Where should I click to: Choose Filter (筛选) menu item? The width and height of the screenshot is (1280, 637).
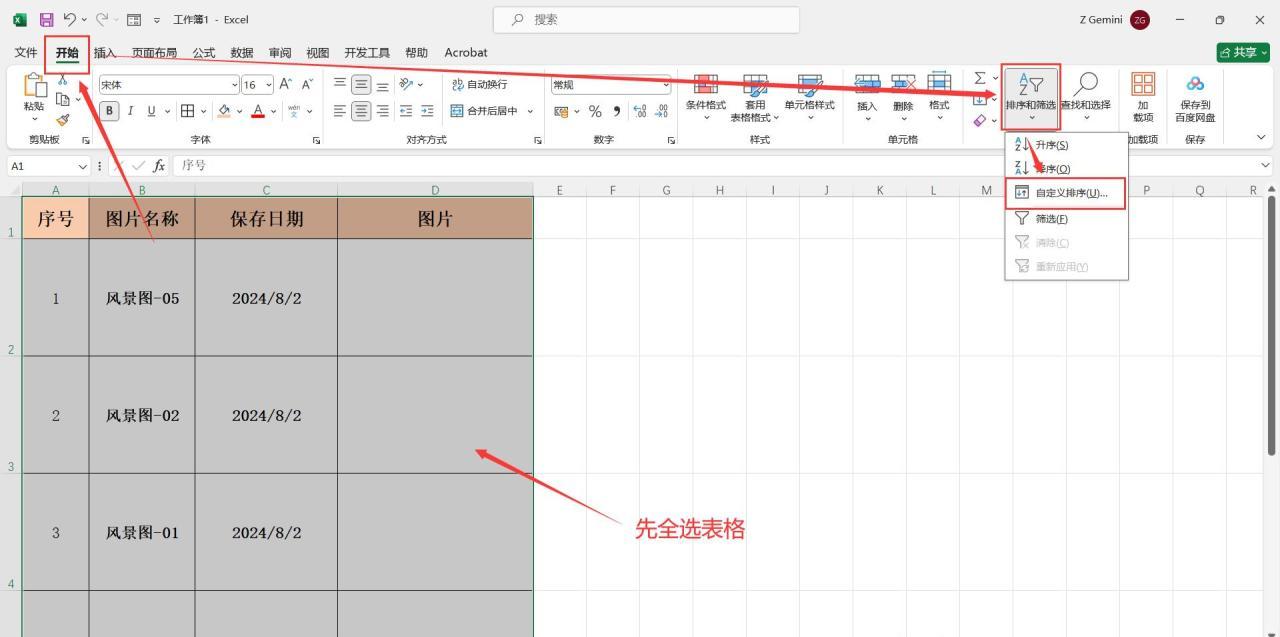tap(1066, 218)
